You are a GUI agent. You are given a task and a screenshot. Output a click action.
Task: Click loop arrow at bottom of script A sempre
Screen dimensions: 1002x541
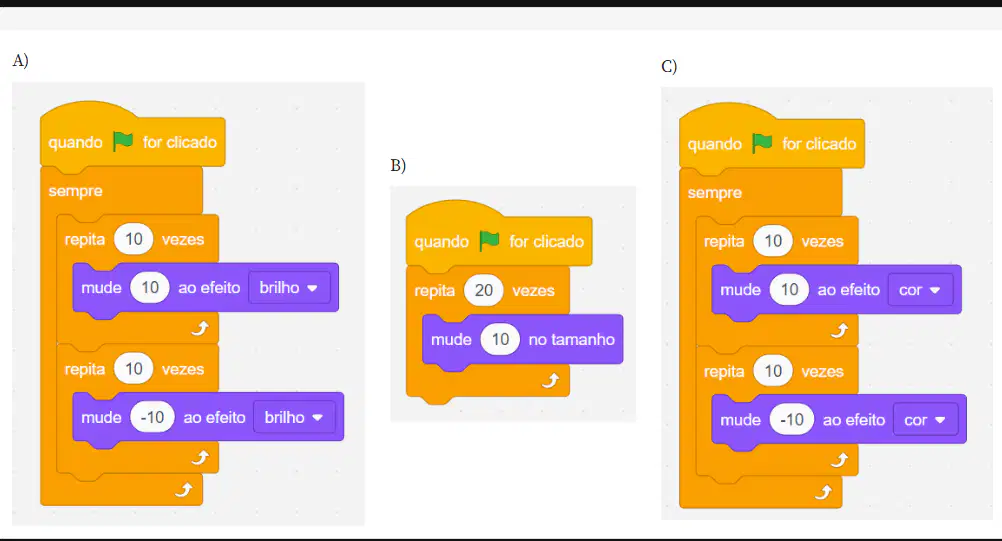[183, 490]
